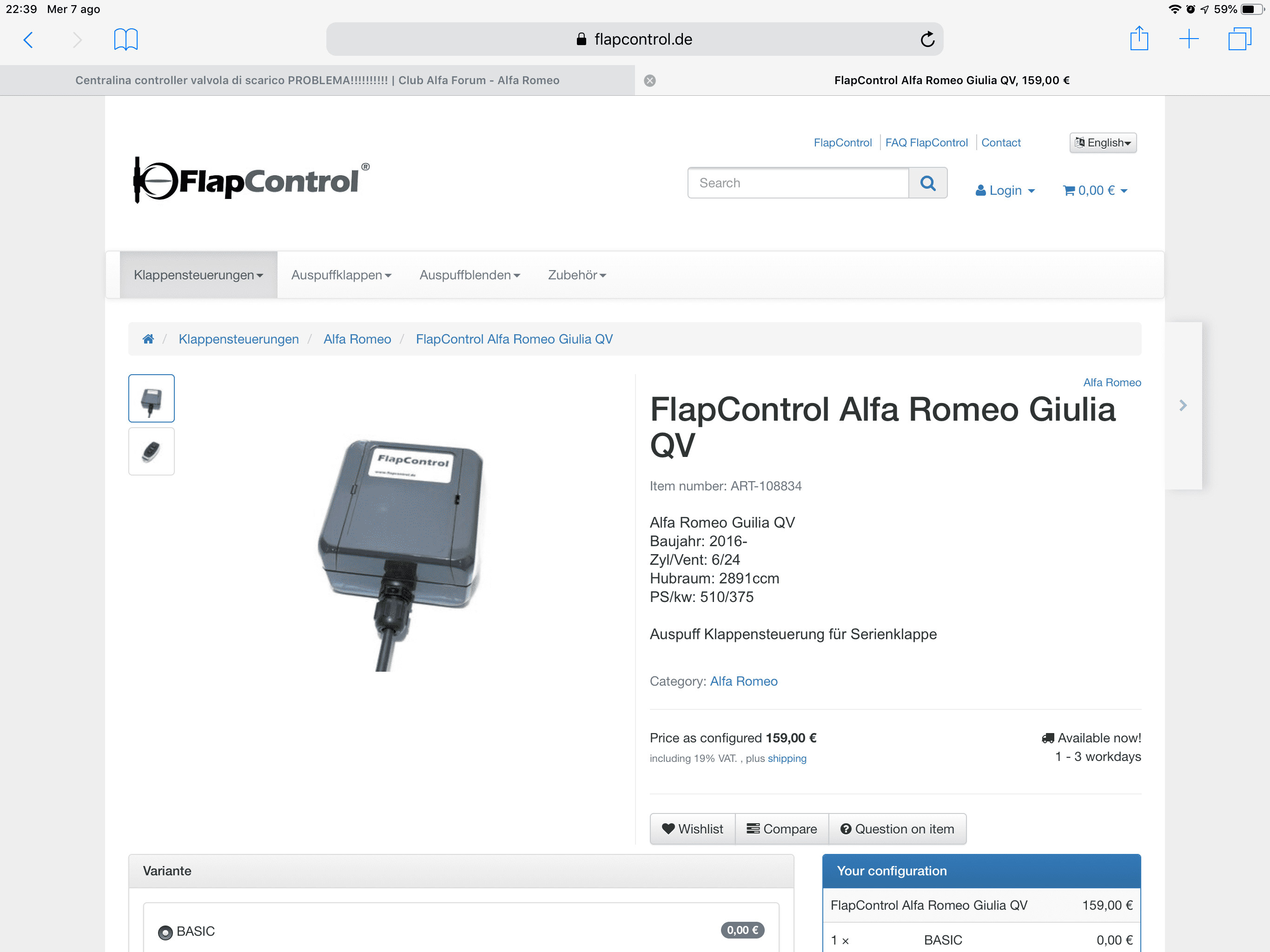This screenshot has width=1270, height=952.
Task: Click the Available now! delivery status
Action: pyautogui.click(x=1091, y=738)
